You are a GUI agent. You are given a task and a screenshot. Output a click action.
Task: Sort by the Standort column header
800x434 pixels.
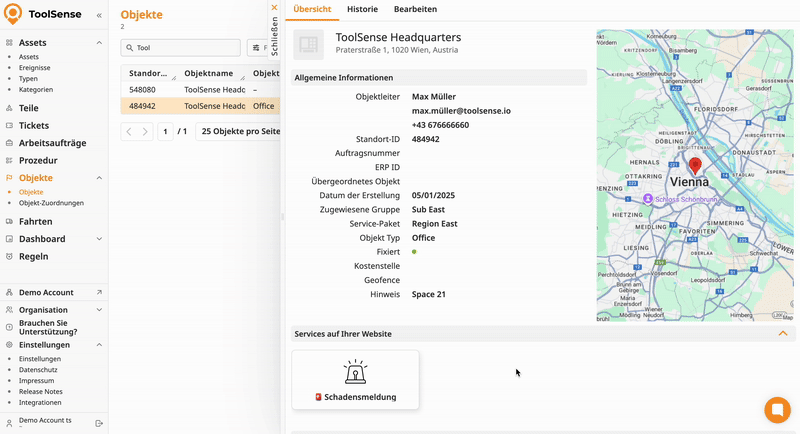(148, 73)
